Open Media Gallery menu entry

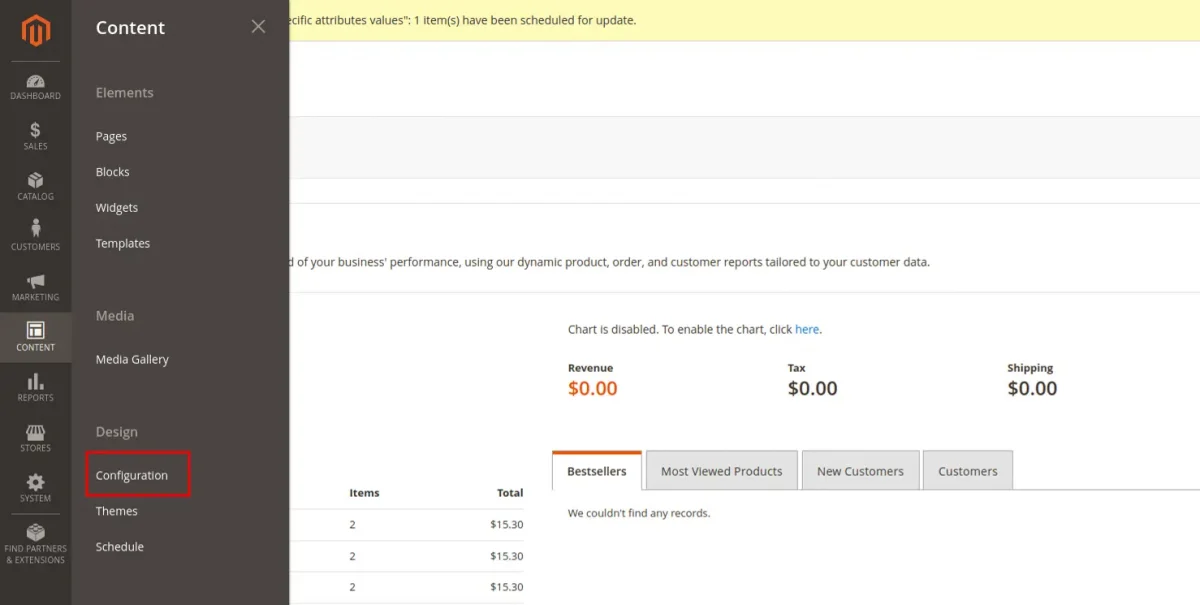pyautogui.click(x=132, y=359)
